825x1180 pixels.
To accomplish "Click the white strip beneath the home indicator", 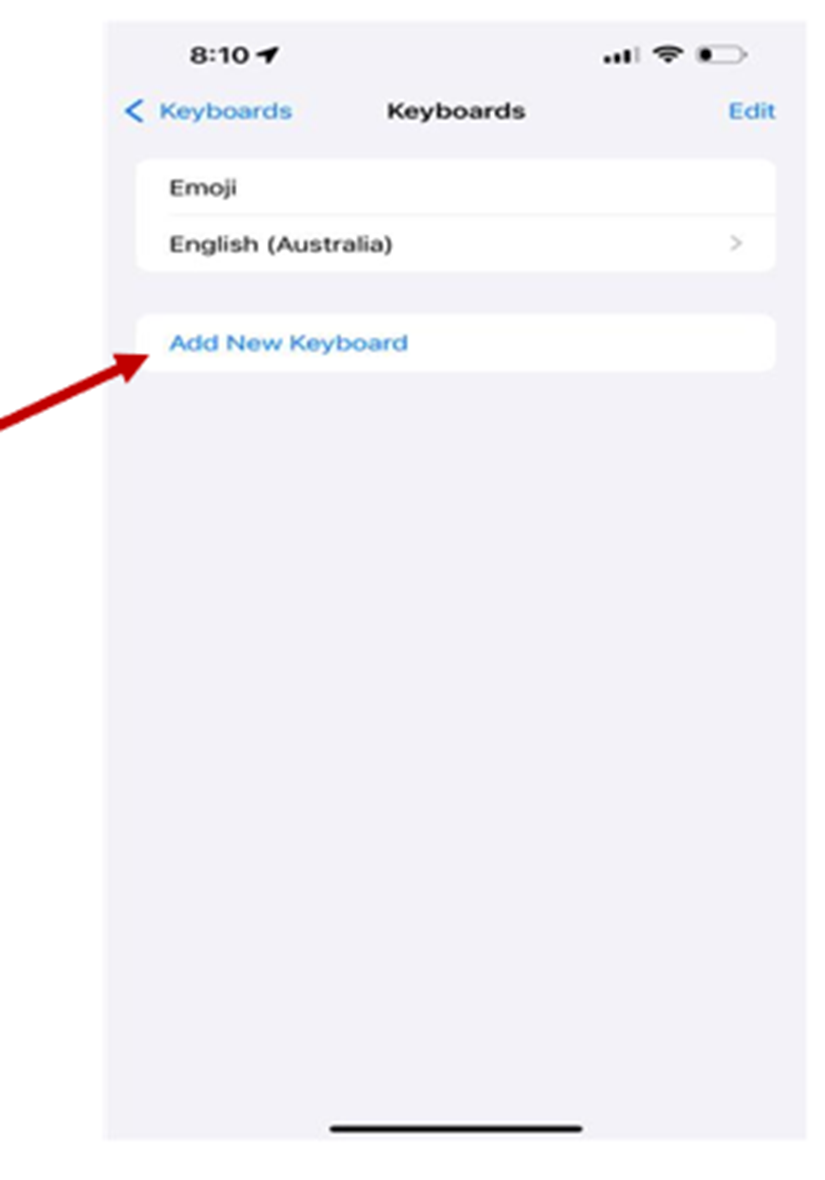I will [x=456, y=1160].
